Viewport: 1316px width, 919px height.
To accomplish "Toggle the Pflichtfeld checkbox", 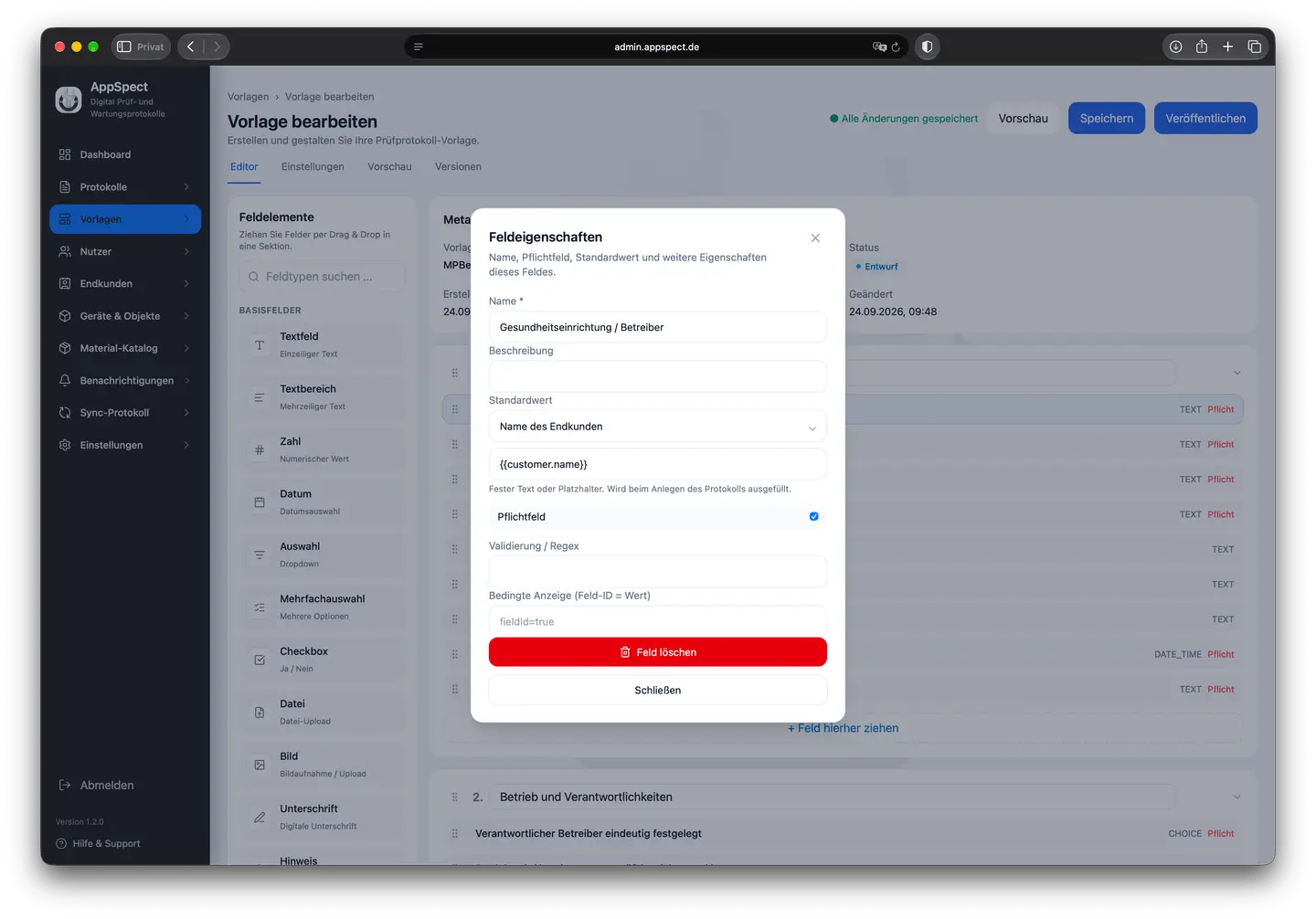I will 813,517.
